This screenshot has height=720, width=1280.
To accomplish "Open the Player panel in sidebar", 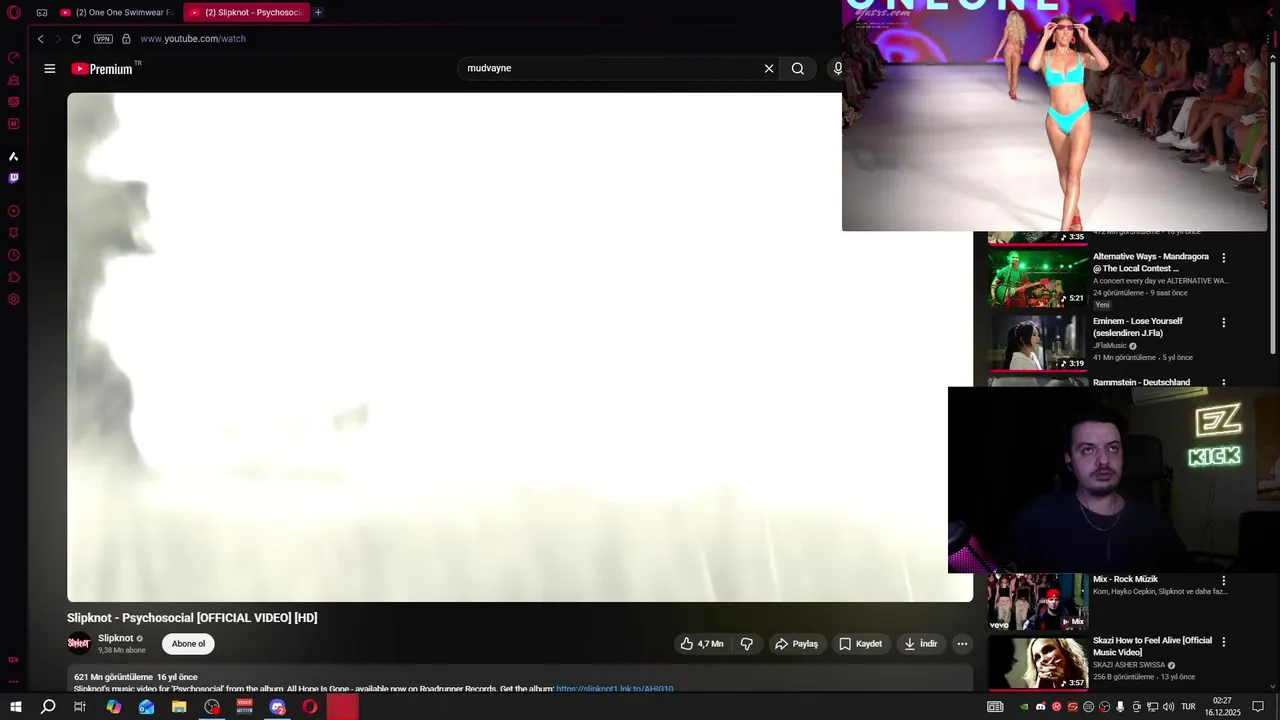I will coord(14,211).
